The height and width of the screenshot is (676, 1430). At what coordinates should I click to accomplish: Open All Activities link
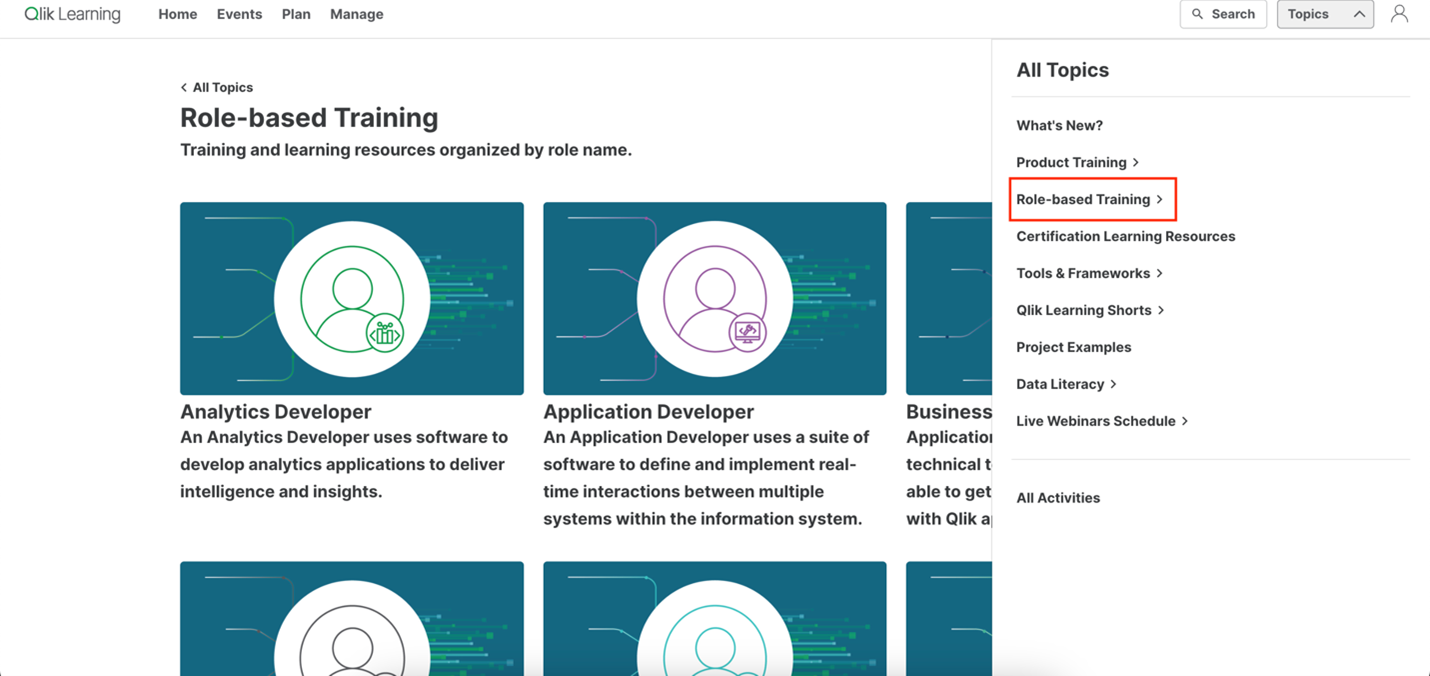click(x=1058, y=497)
